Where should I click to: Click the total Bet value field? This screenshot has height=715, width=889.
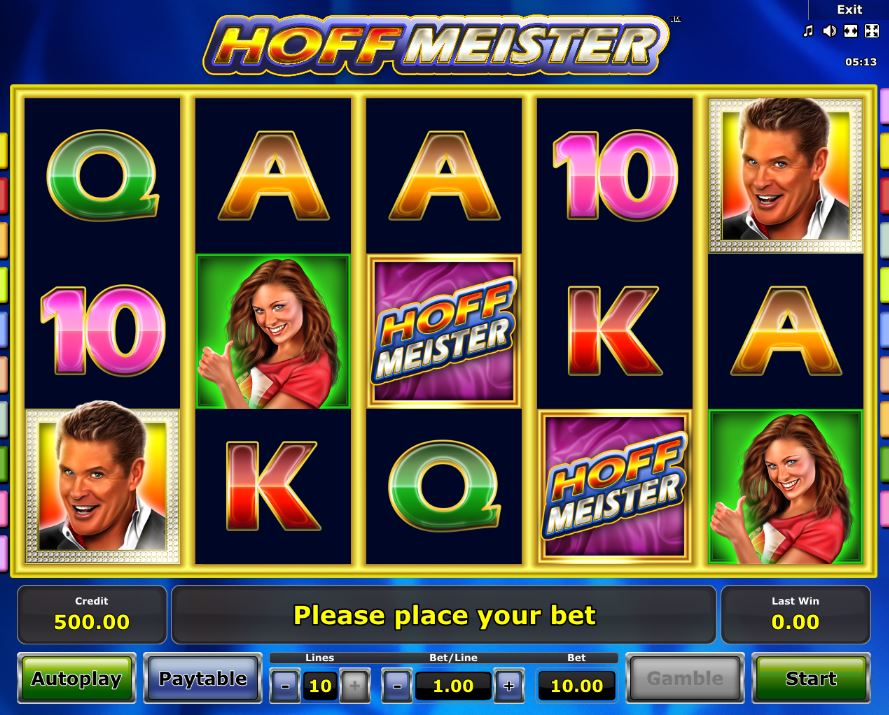pyautogui.click(x=577, y=686)
